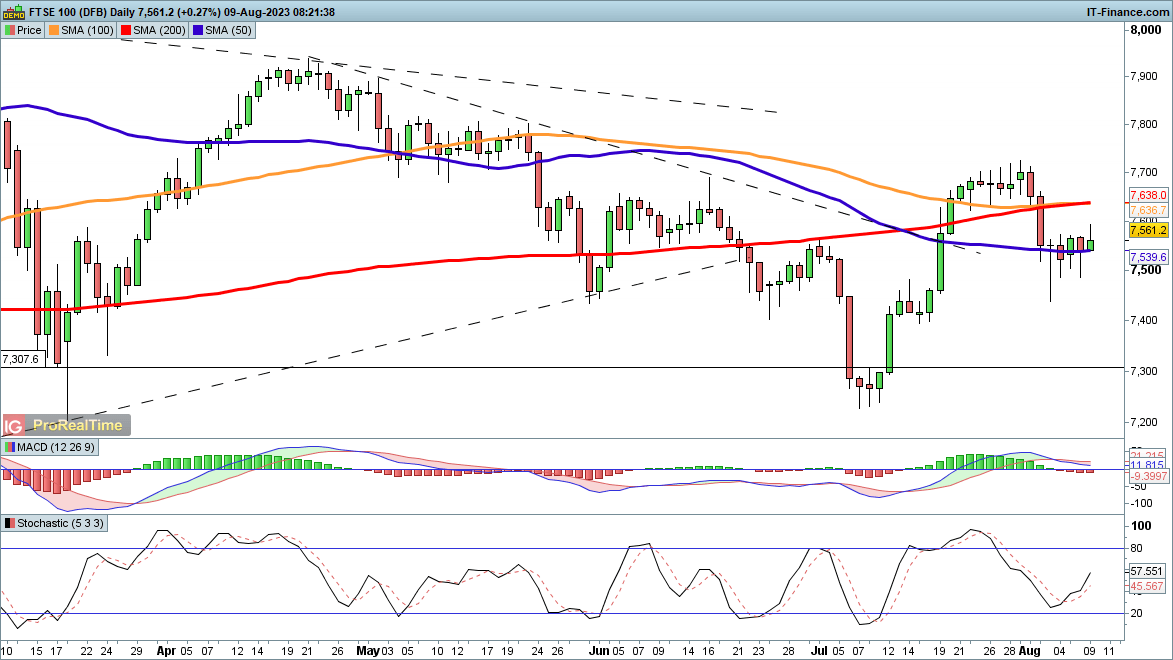Click the May label on the time axis
Viewport: 1173px width, 660px height.
369,649
